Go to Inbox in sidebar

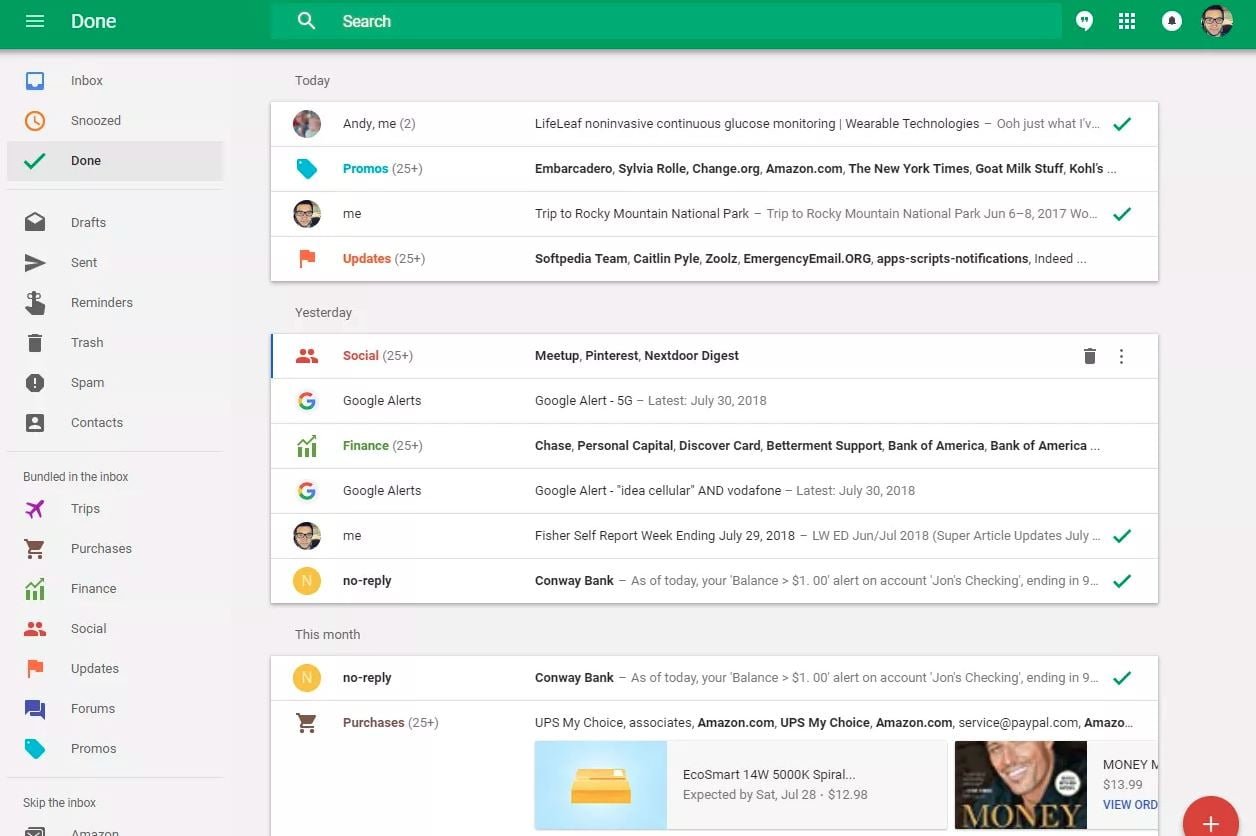(x=87, y=81)
